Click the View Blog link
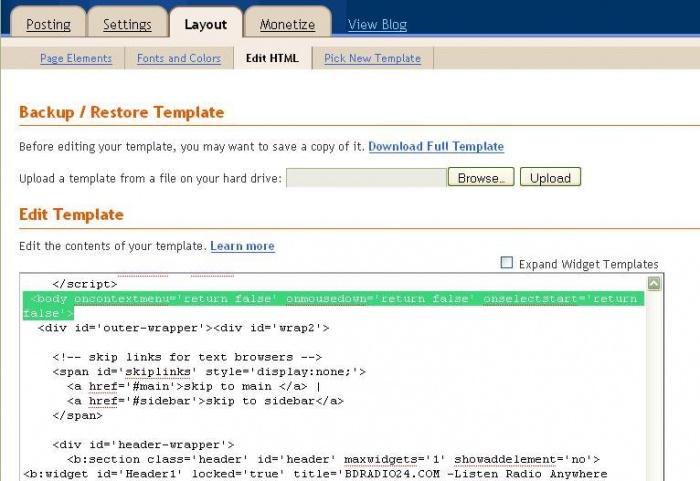 pos(377,24)
